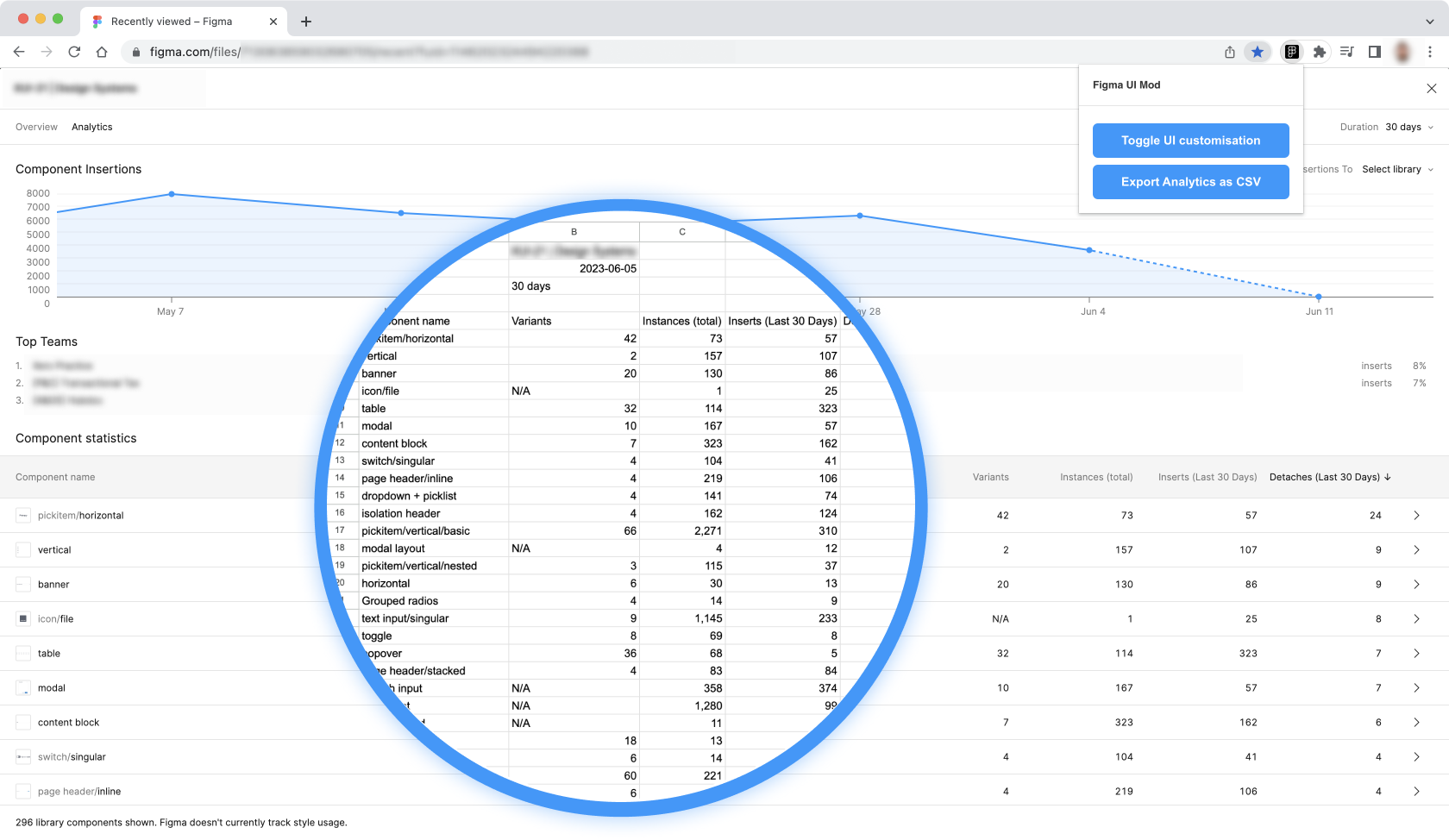Image resolution: width=1449 pixels, height=840 pixels.
Task: Expand the switch/singular row chevron
Action: tap(1416, 757)
